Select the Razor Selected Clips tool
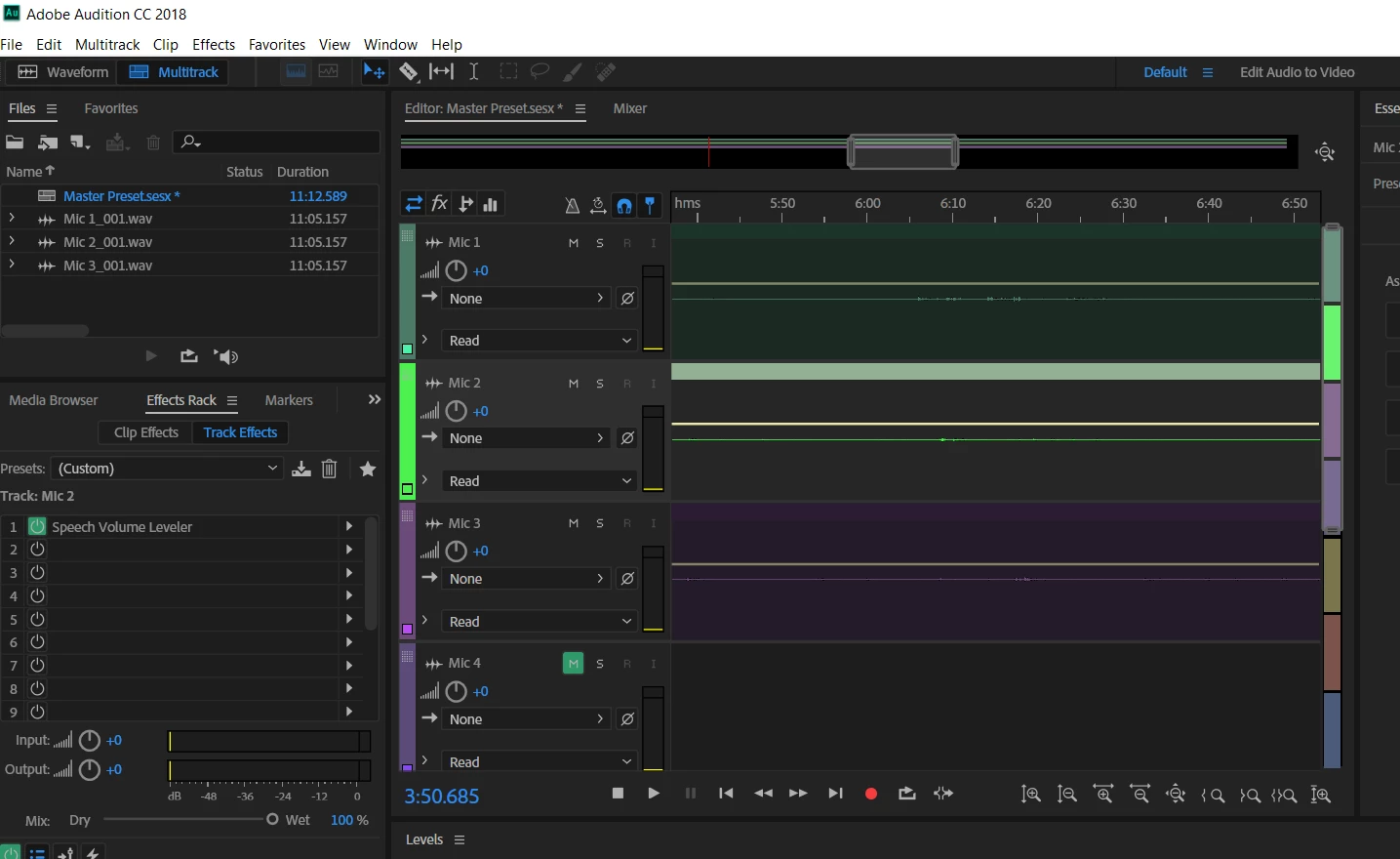The image size is (1400, 859). (x=409, y=71)
